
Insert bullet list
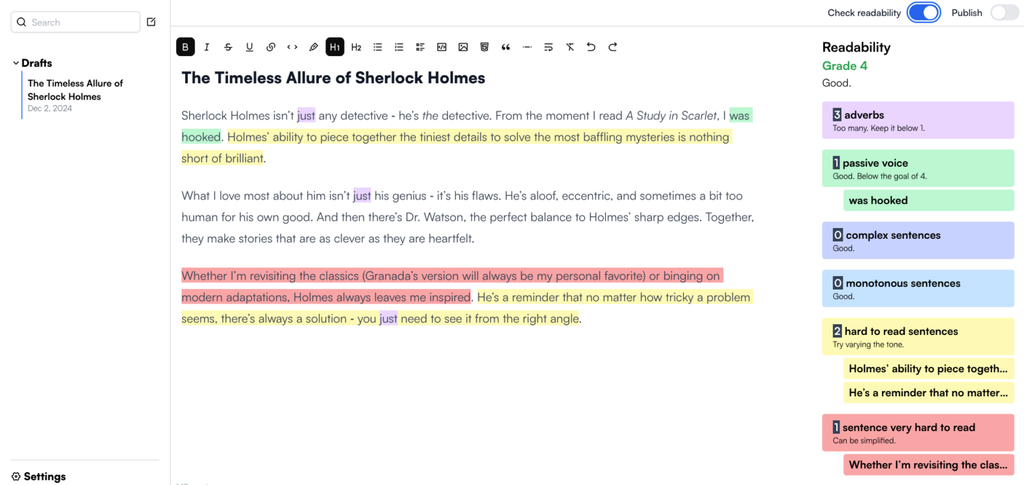[377, 47]
